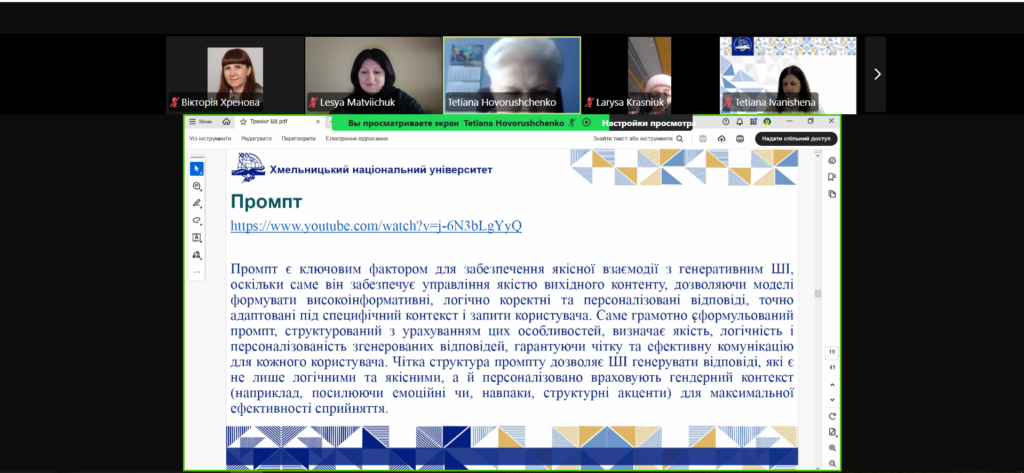Open the Меню hamburger menu
This screenshot has width=1024, height=473.
(200, 122)
